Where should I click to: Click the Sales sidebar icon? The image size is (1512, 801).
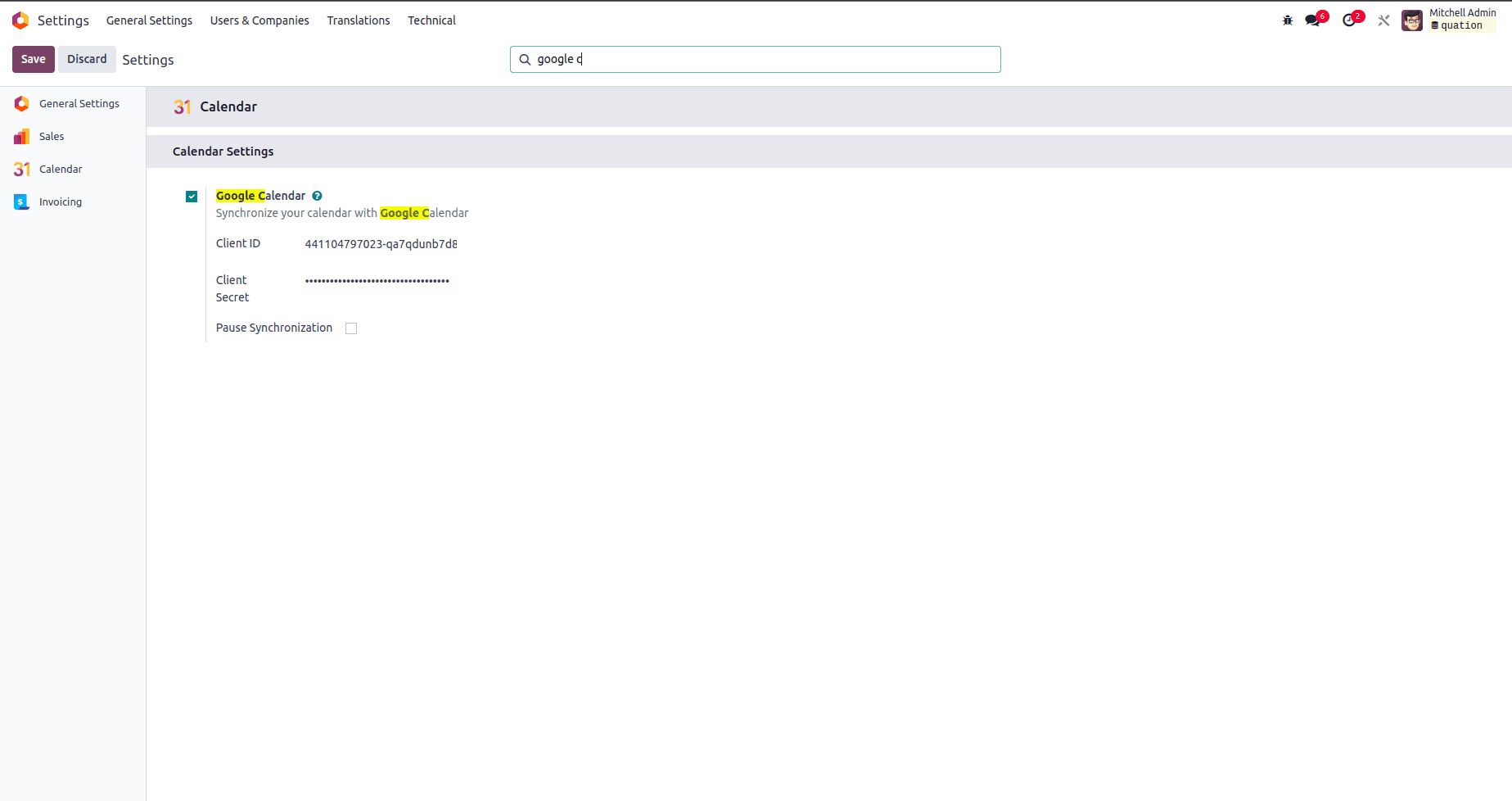pos(22,137)
